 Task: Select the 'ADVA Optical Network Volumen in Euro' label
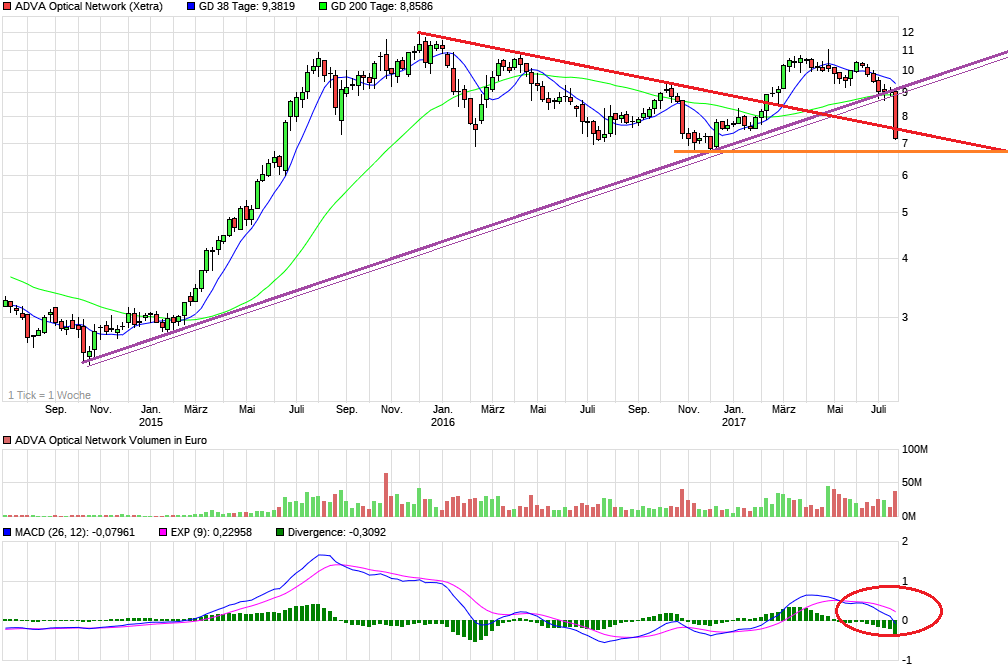(111, 440)
